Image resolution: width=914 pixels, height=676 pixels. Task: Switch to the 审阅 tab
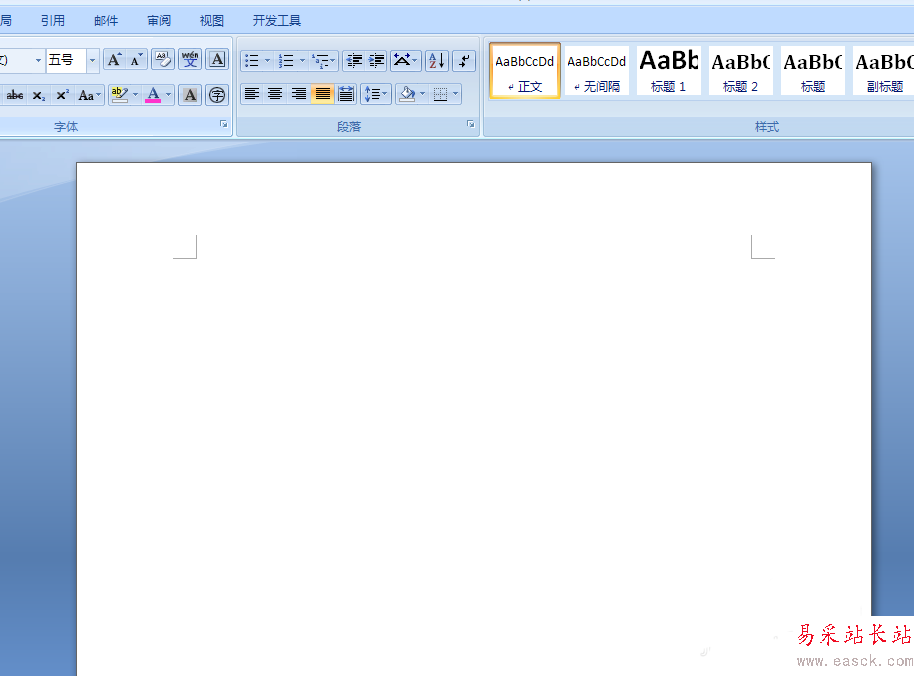159,21
